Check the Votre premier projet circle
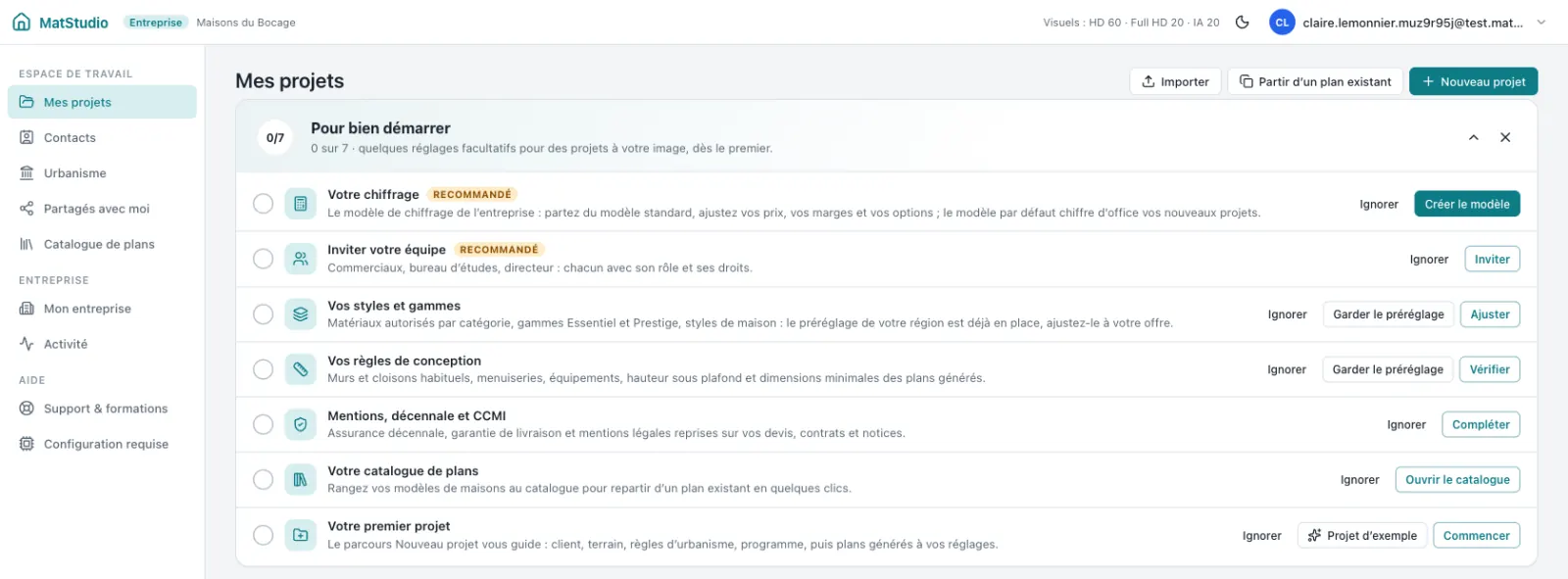This screenshot has height=579, width=1568. (x=263, y=535)
